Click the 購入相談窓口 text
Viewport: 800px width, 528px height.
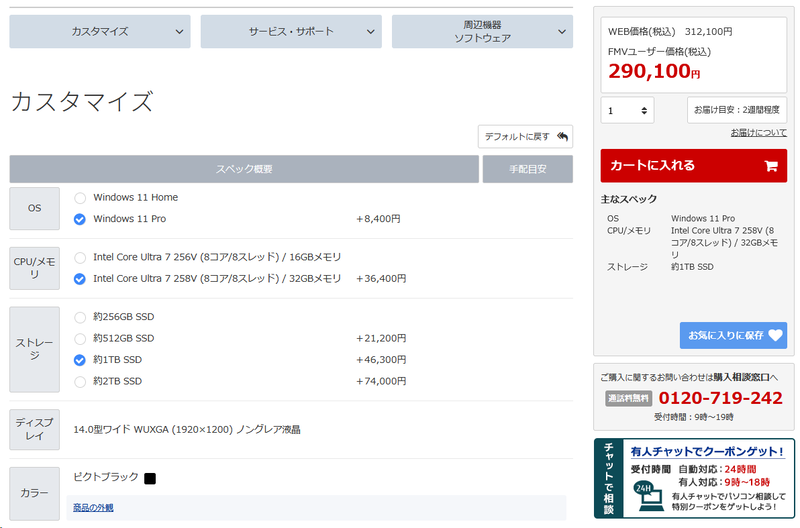click(741, 378)
